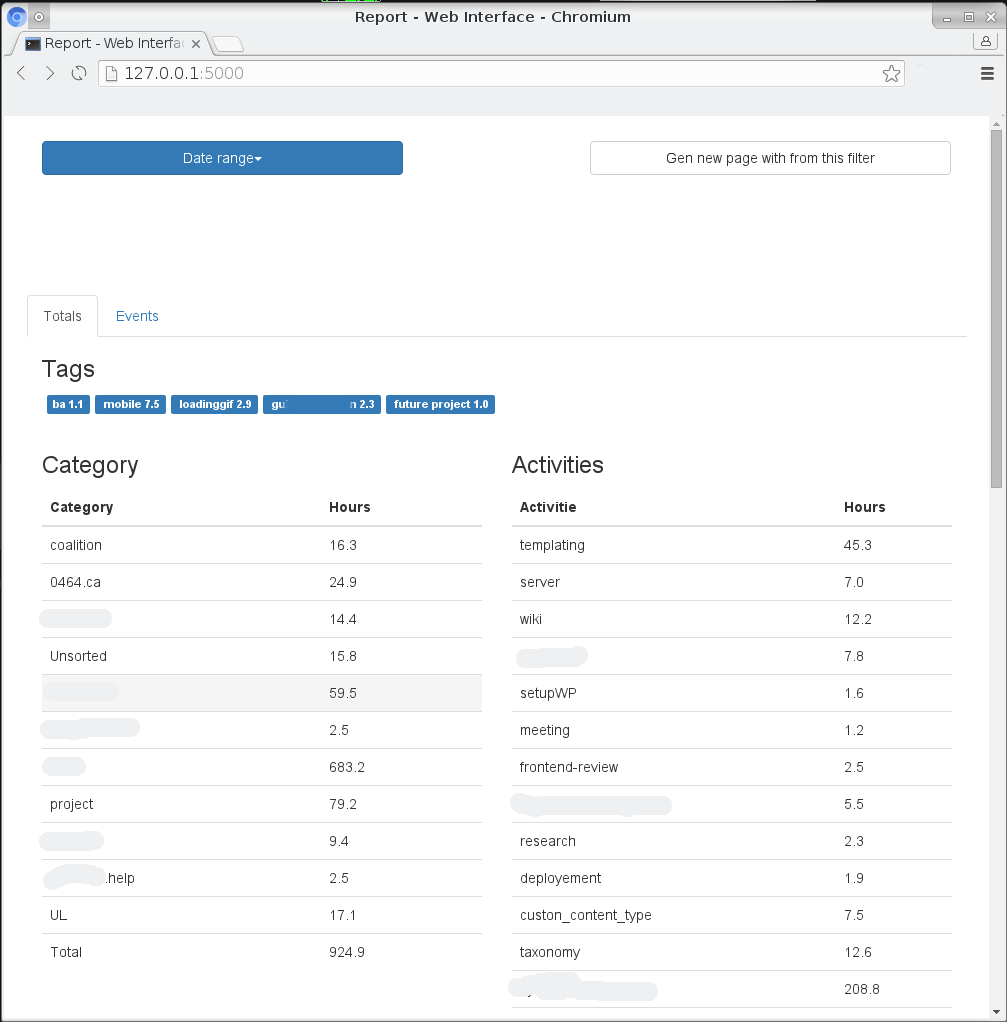Viewport: 1007px width, 1022px height.
Task: Click the scrollbar down arrow
Action: (995, 1012)
